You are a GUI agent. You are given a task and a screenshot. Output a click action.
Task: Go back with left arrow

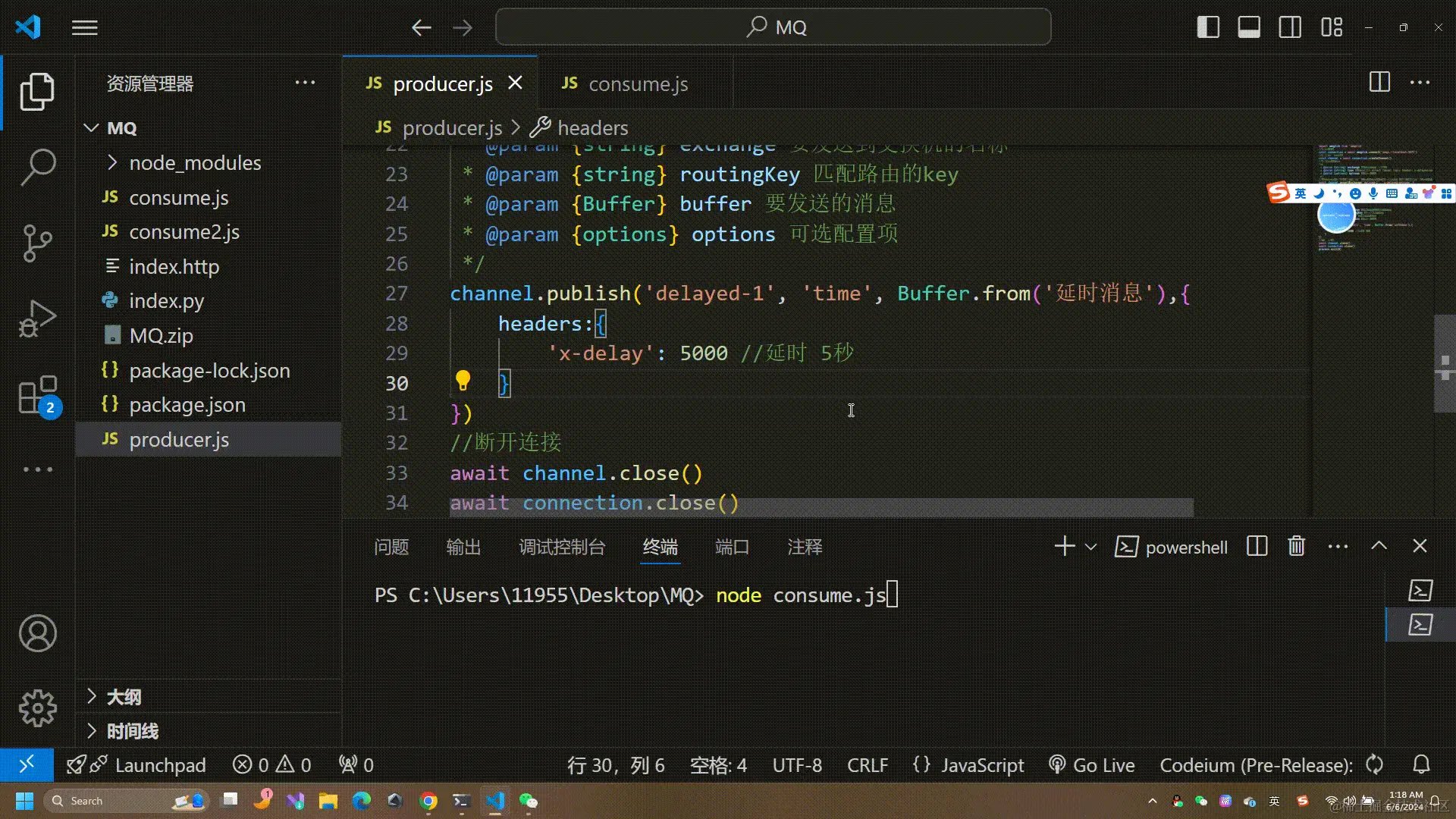click(x=422, y=28)
